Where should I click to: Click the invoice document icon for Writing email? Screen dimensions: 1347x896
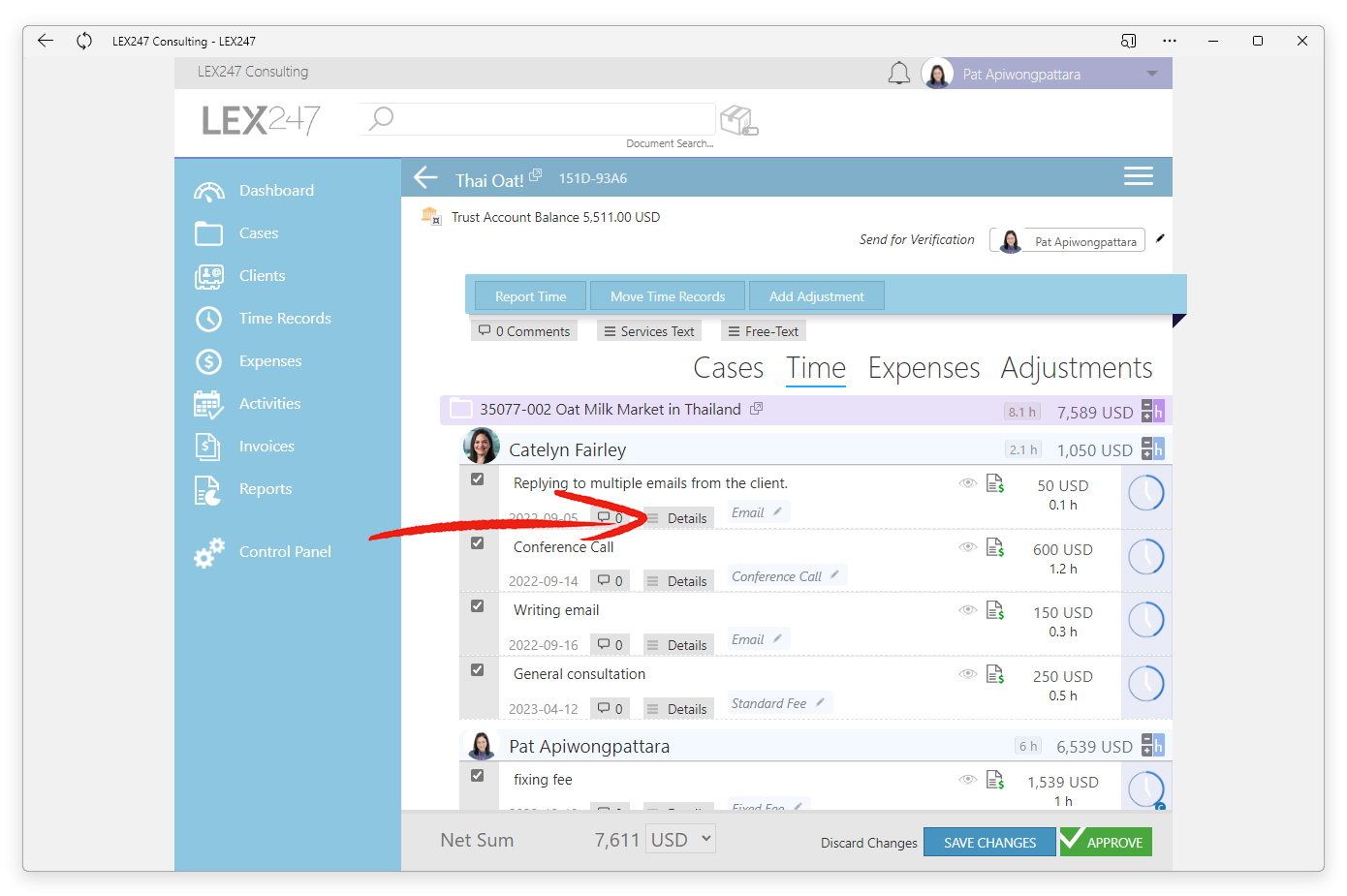coord(994,610)
